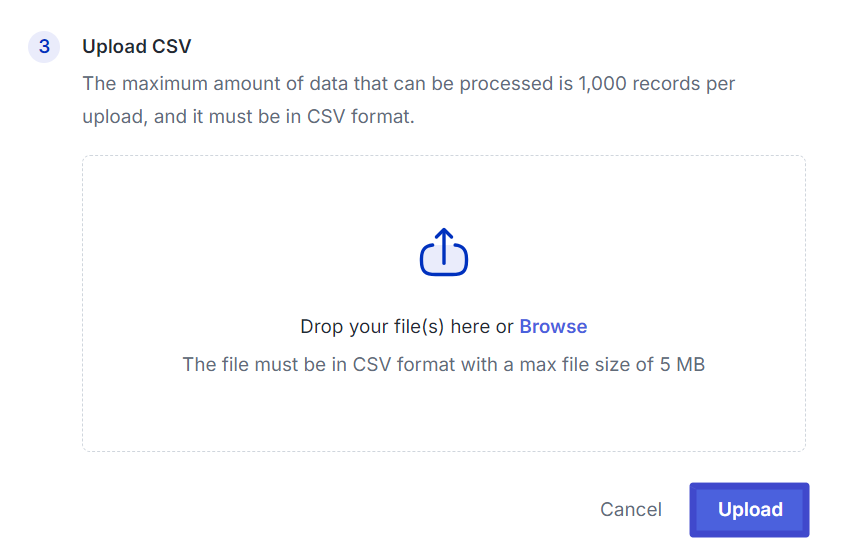Click the upload arrow icon
Image resolution: width=863 pixels, height=555 pixels.
443,253
